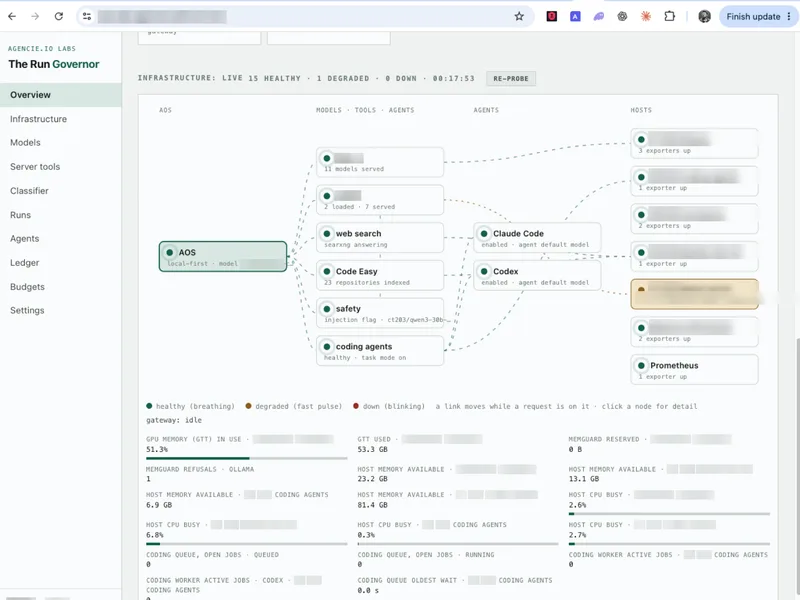The height and width of the screenshot is (600, 800).
Task: Click the status dot on Codex node
Action: [x=484, y=271]
